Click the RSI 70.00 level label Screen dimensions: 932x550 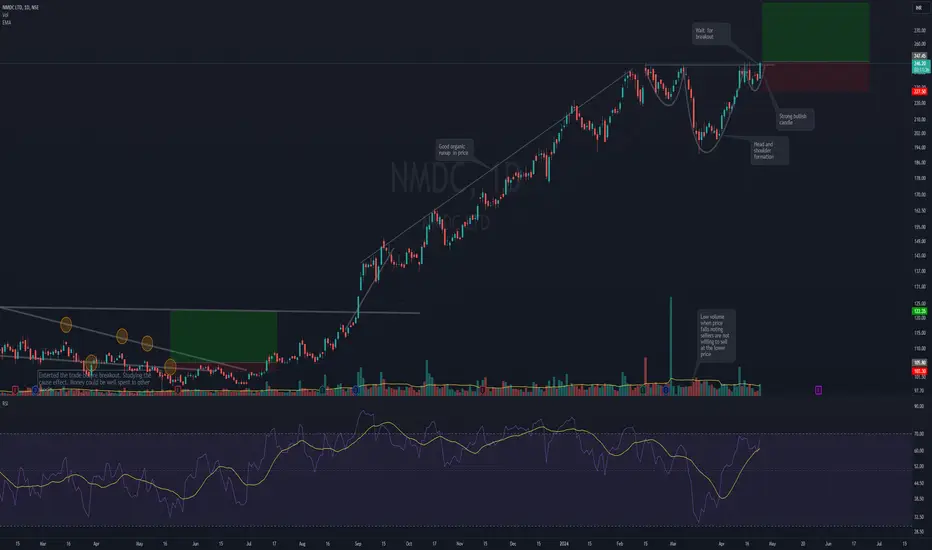(919, 433)
